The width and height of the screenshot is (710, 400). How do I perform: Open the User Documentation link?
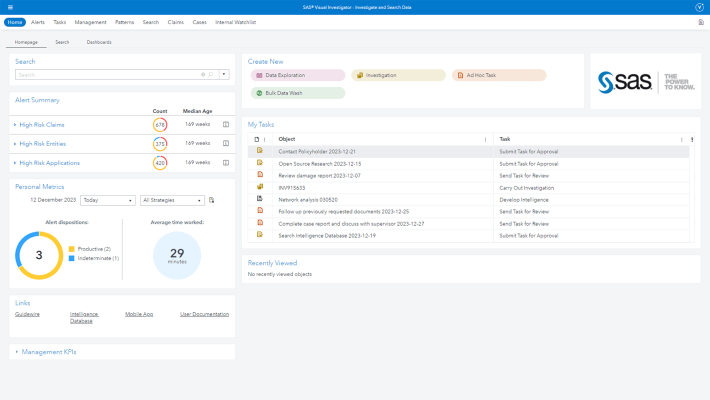(x=204, y=314)
